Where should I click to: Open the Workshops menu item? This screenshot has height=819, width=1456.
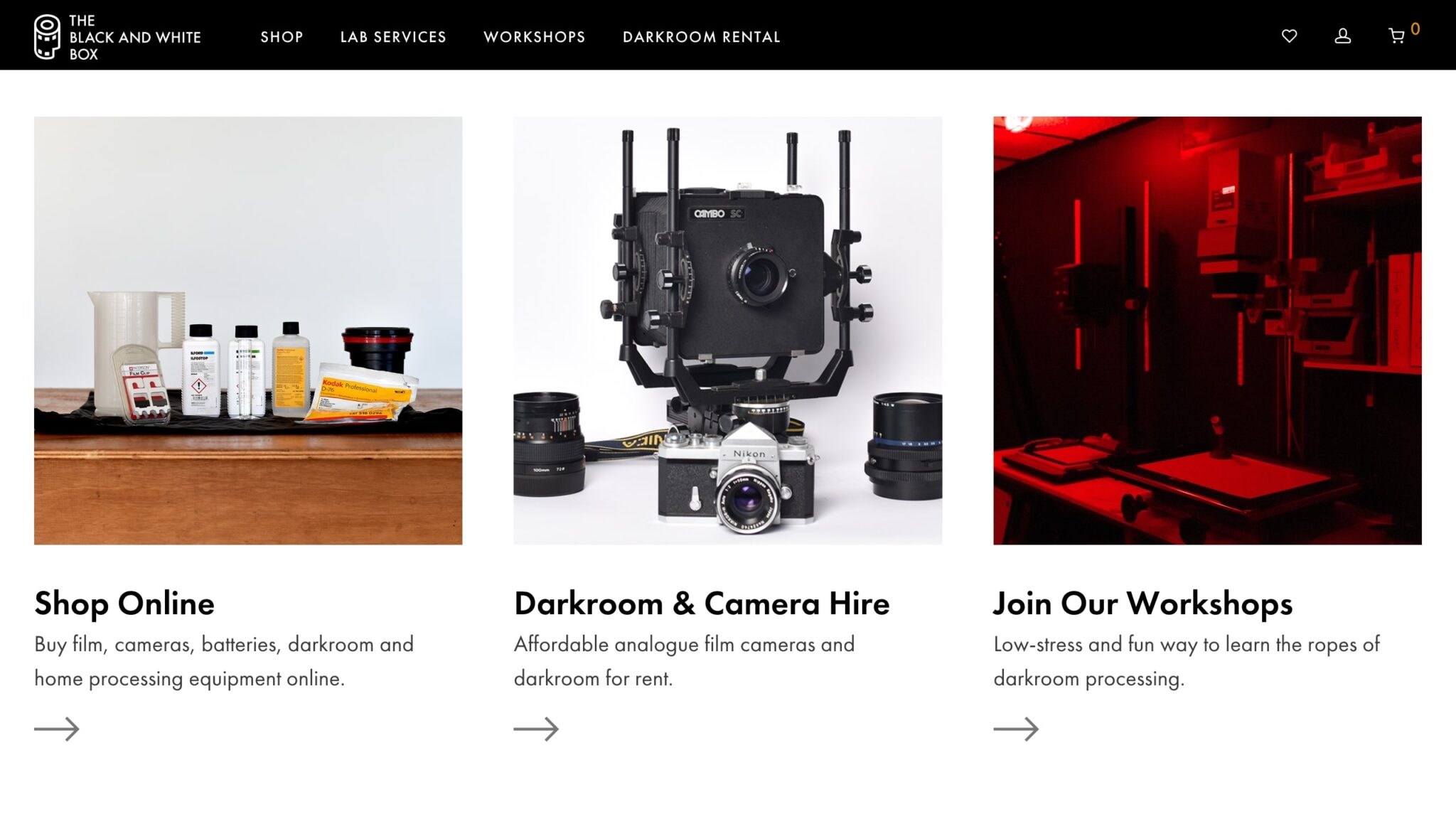[535, 37]
